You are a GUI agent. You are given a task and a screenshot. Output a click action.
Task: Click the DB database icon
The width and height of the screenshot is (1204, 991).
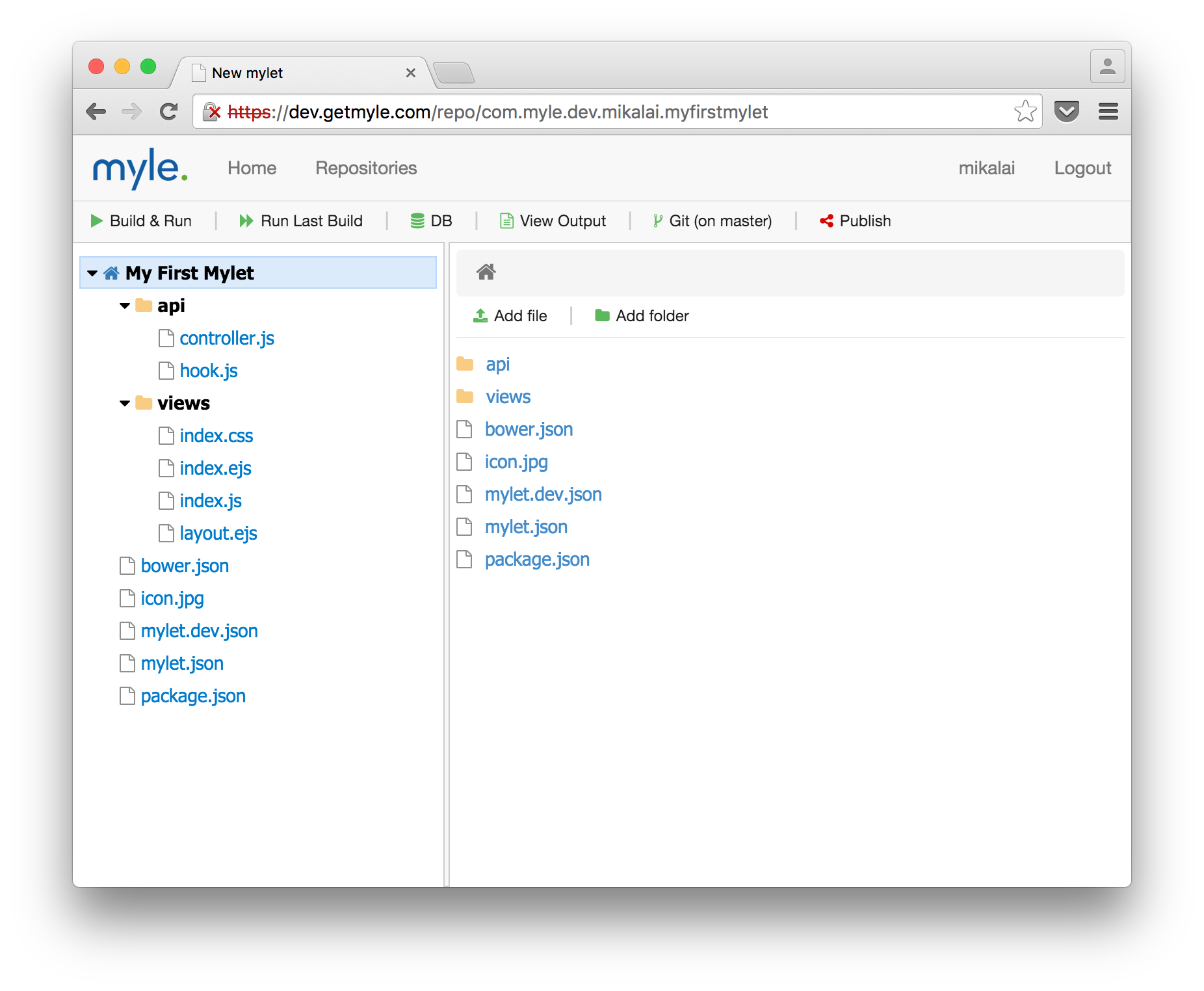pyautogui.click(x=417, y=221)
